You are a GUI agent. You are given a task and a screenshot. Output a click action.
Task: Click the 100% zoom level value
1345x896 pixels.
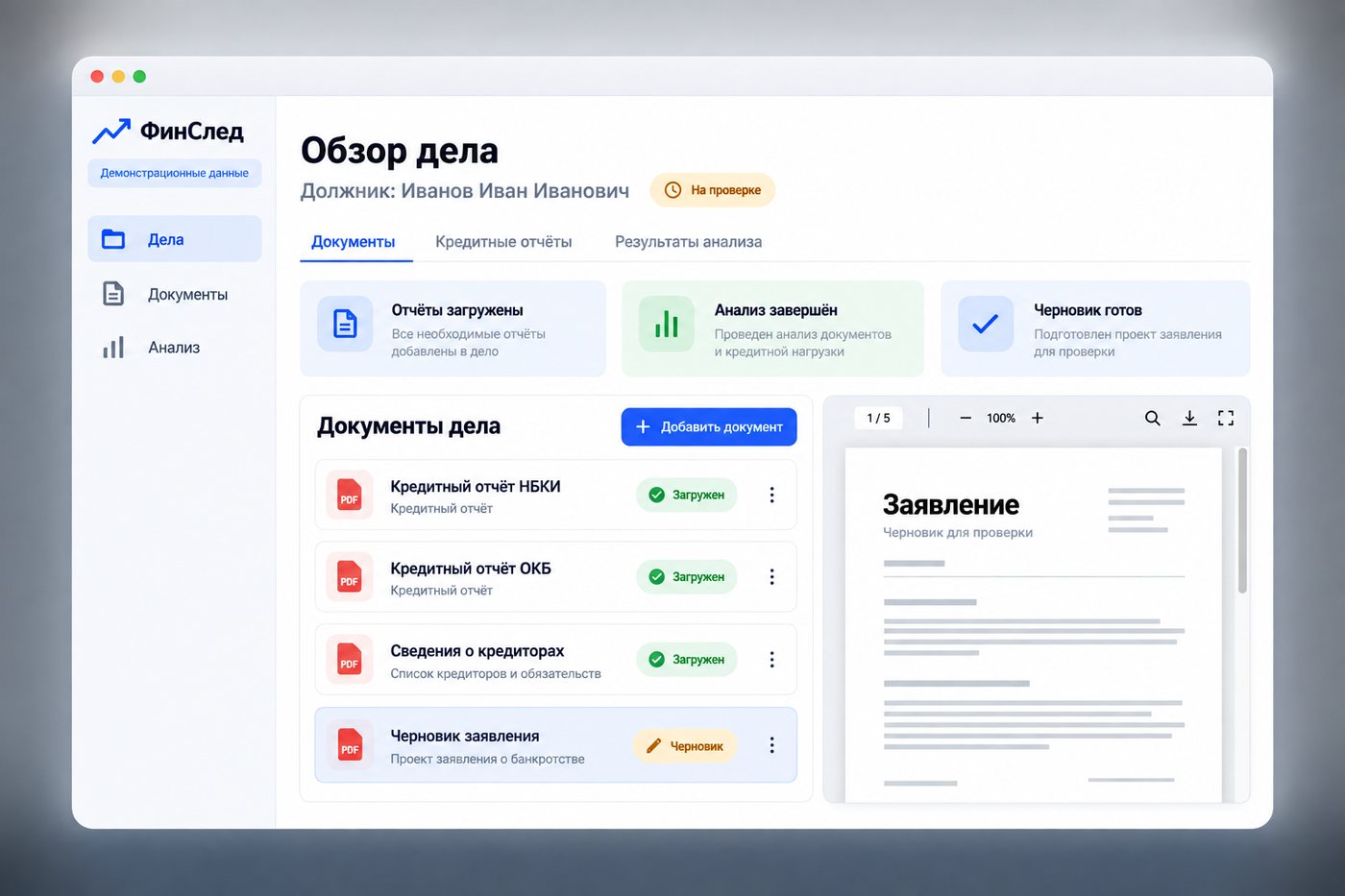coord(1001,418)
